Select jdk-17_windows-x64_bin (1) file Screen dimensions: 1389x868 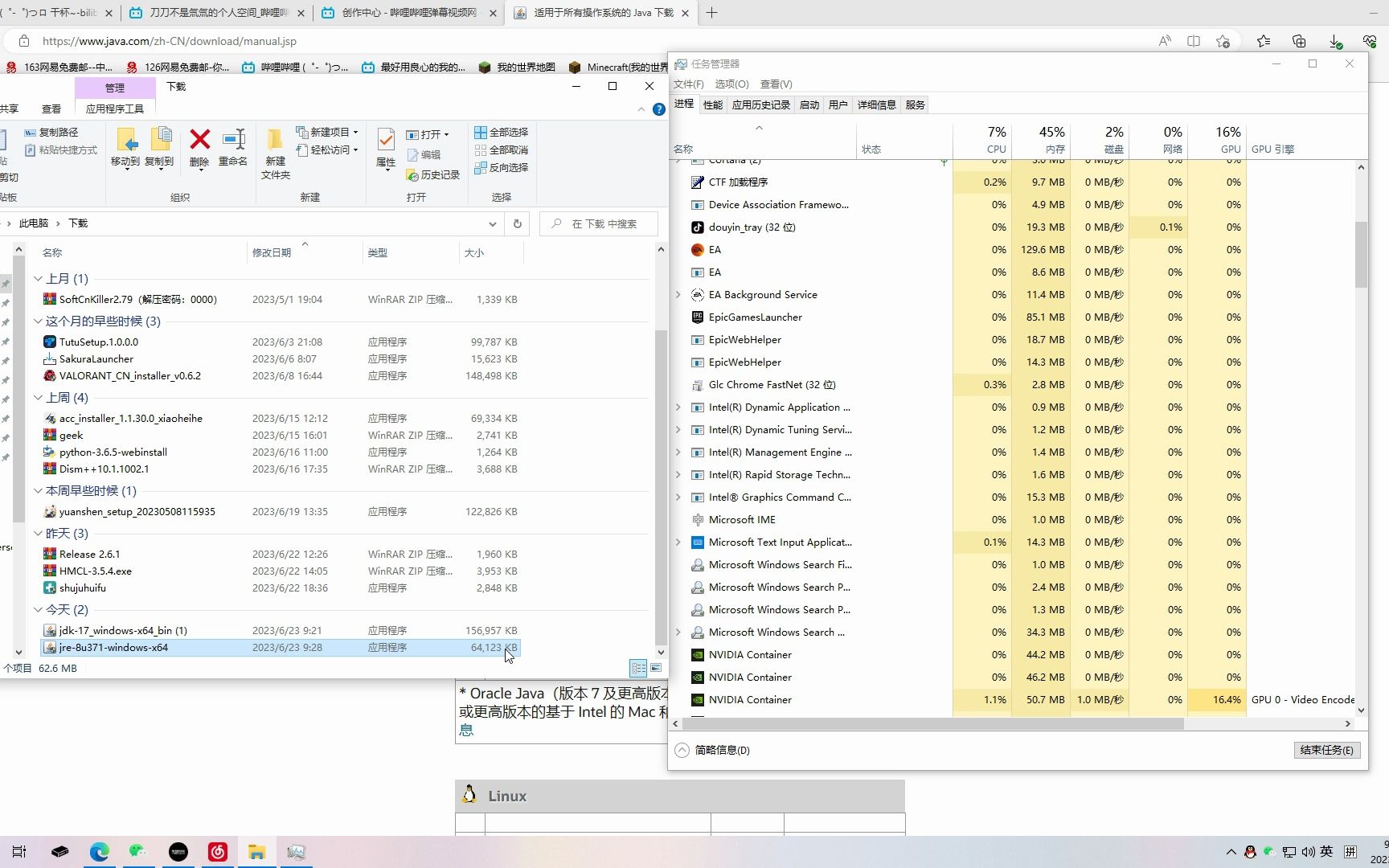point(281,631)
